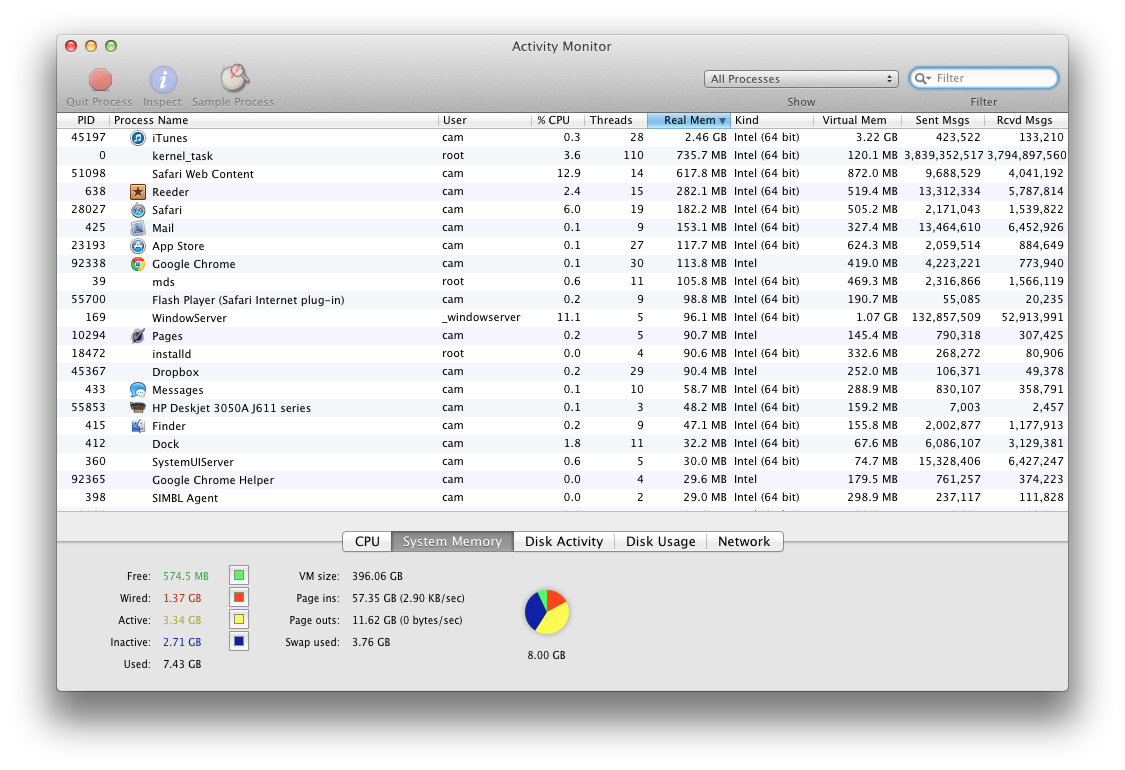The width and height of the screenshot is (1125, 770).
Task: Open the Disk Activity tab
Action: [564, 542]
